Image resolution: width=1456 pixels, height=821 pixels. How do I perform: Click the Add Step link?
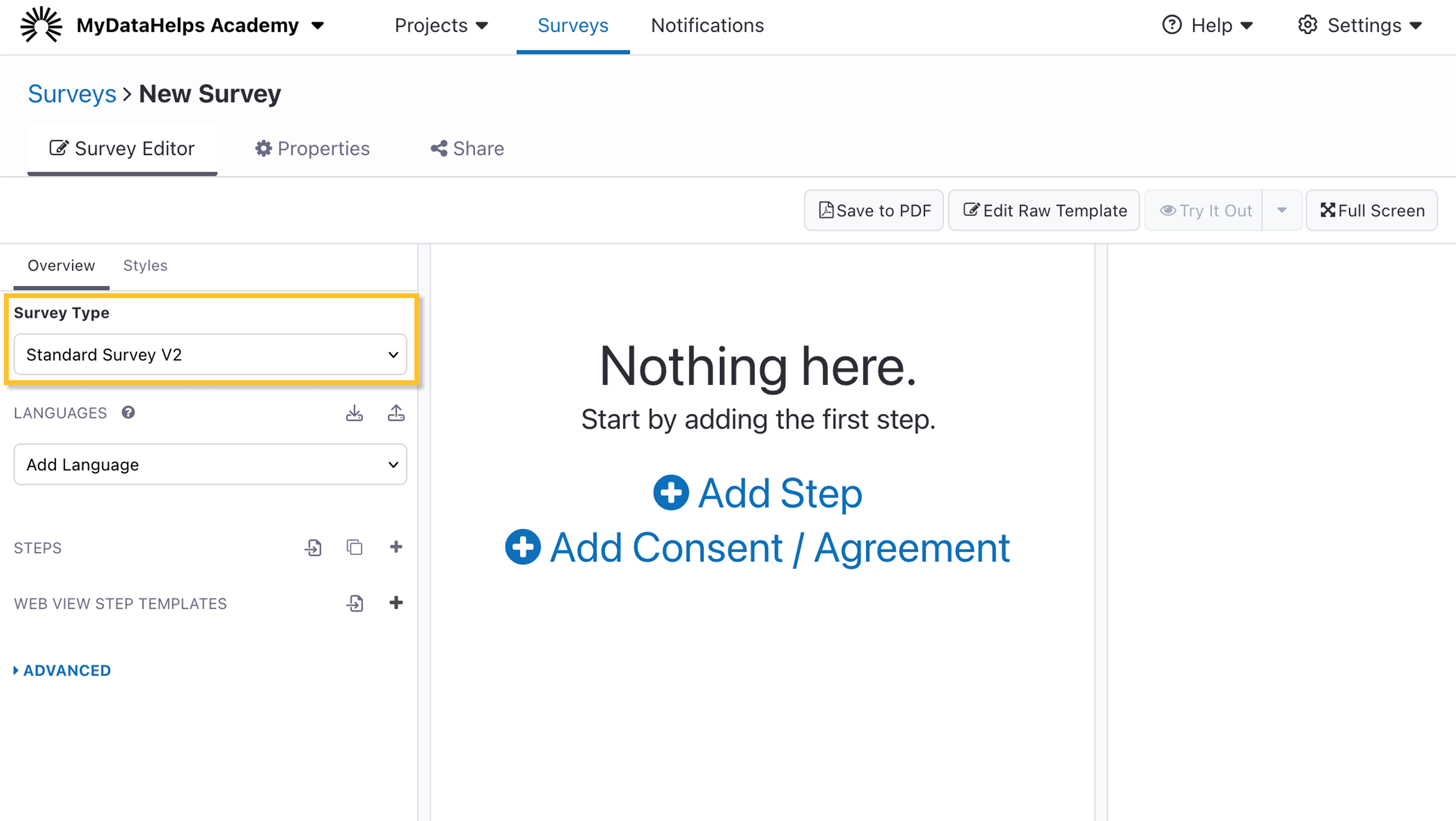(x=758, y=493)
